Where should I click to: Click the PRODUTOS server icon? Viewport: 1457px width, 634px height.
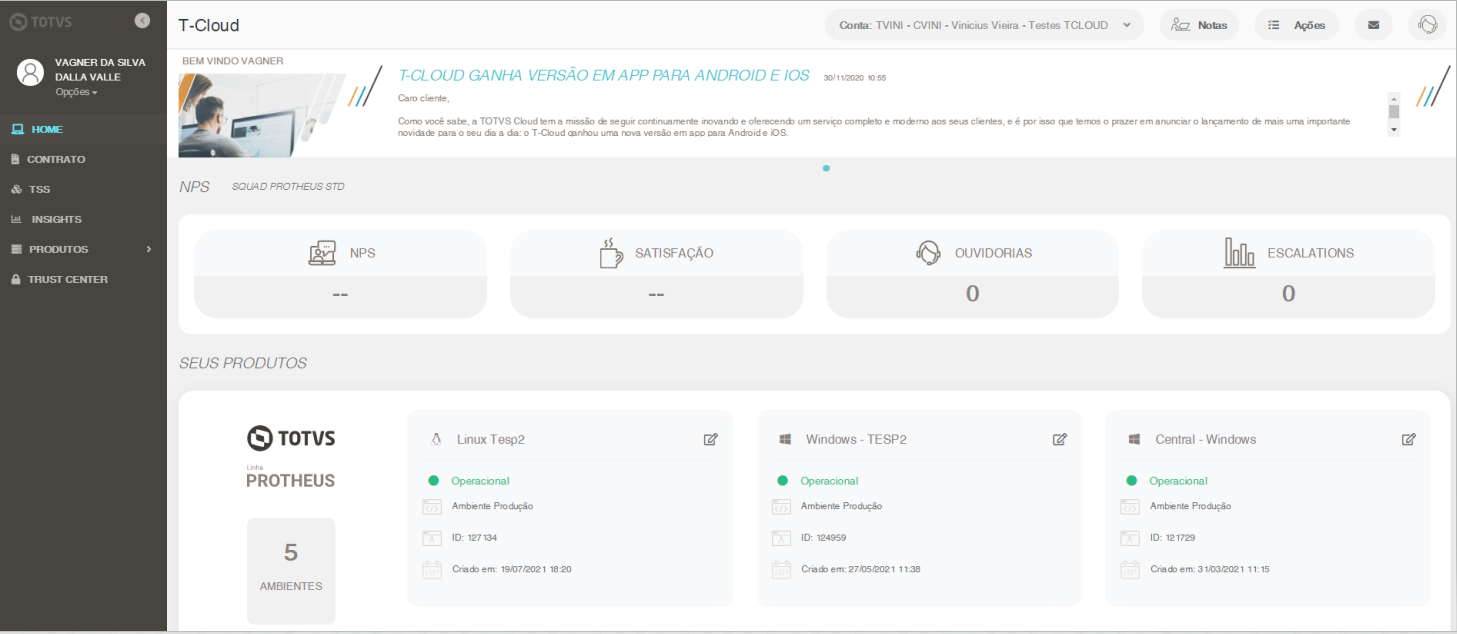pos(16,249)
